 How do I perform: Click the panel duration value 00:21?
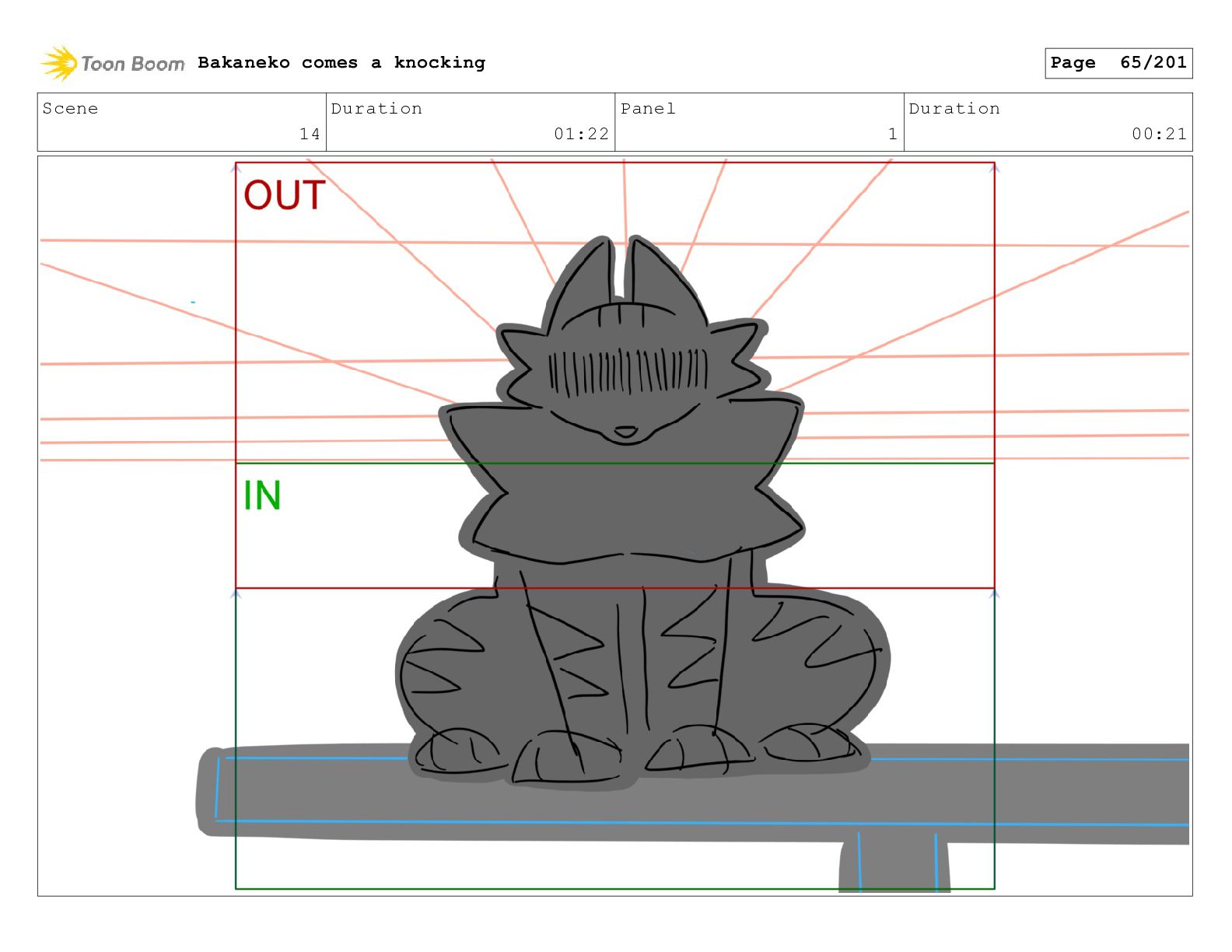click(1159, 134)
